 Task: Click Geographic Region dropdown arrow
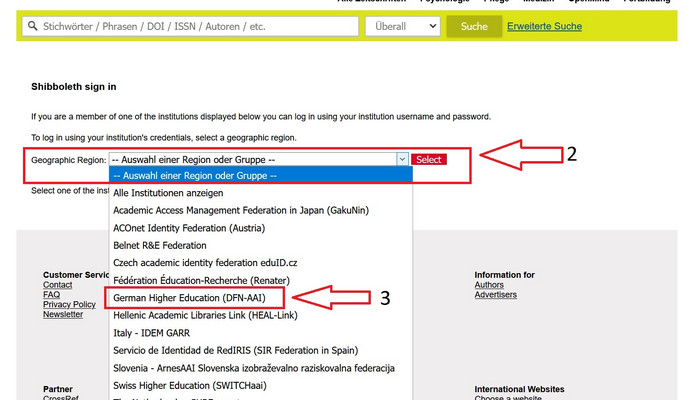pyautogui.click(x=402, y=159)
